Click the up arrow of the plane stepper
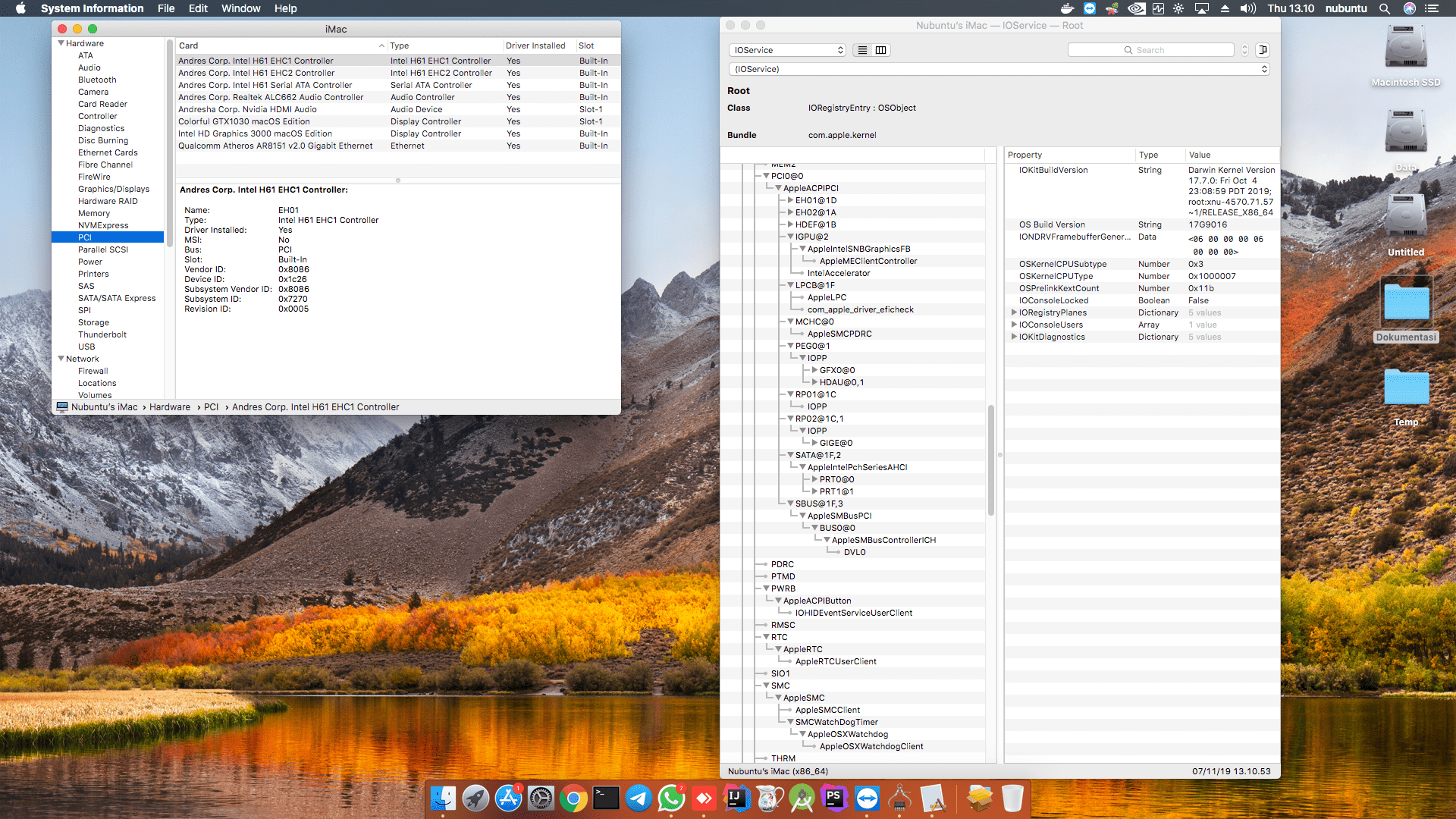1456x819 pixels. coord(1244,46)
